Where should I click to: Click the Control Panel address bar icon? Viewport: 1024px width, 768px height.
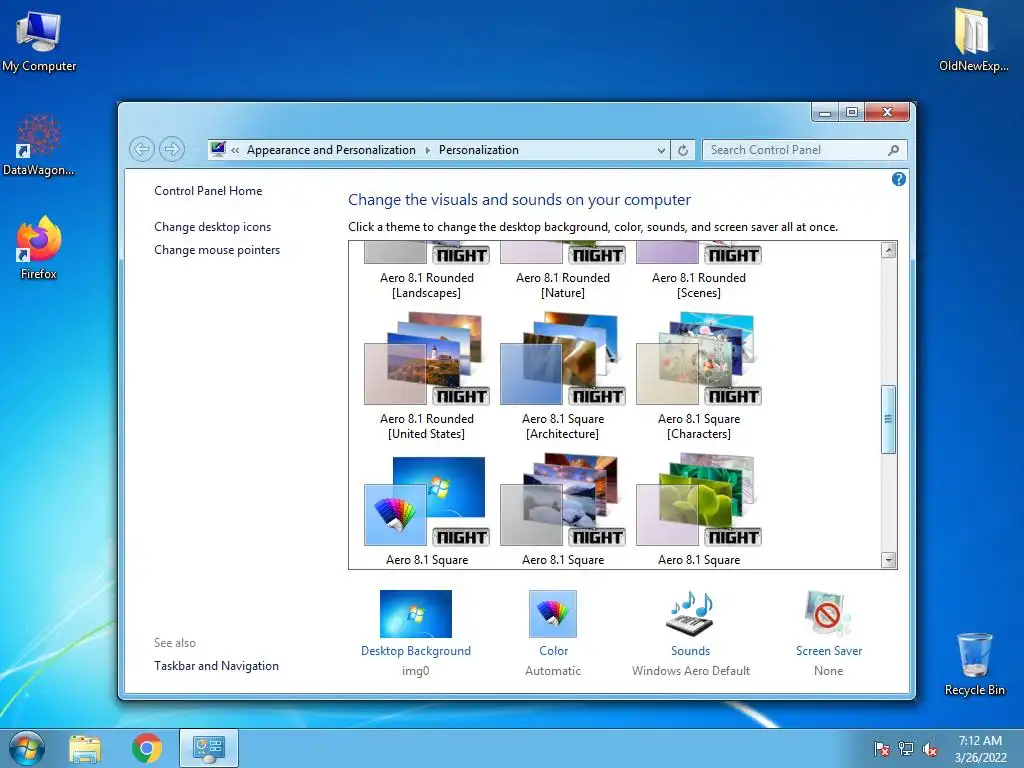218,150
